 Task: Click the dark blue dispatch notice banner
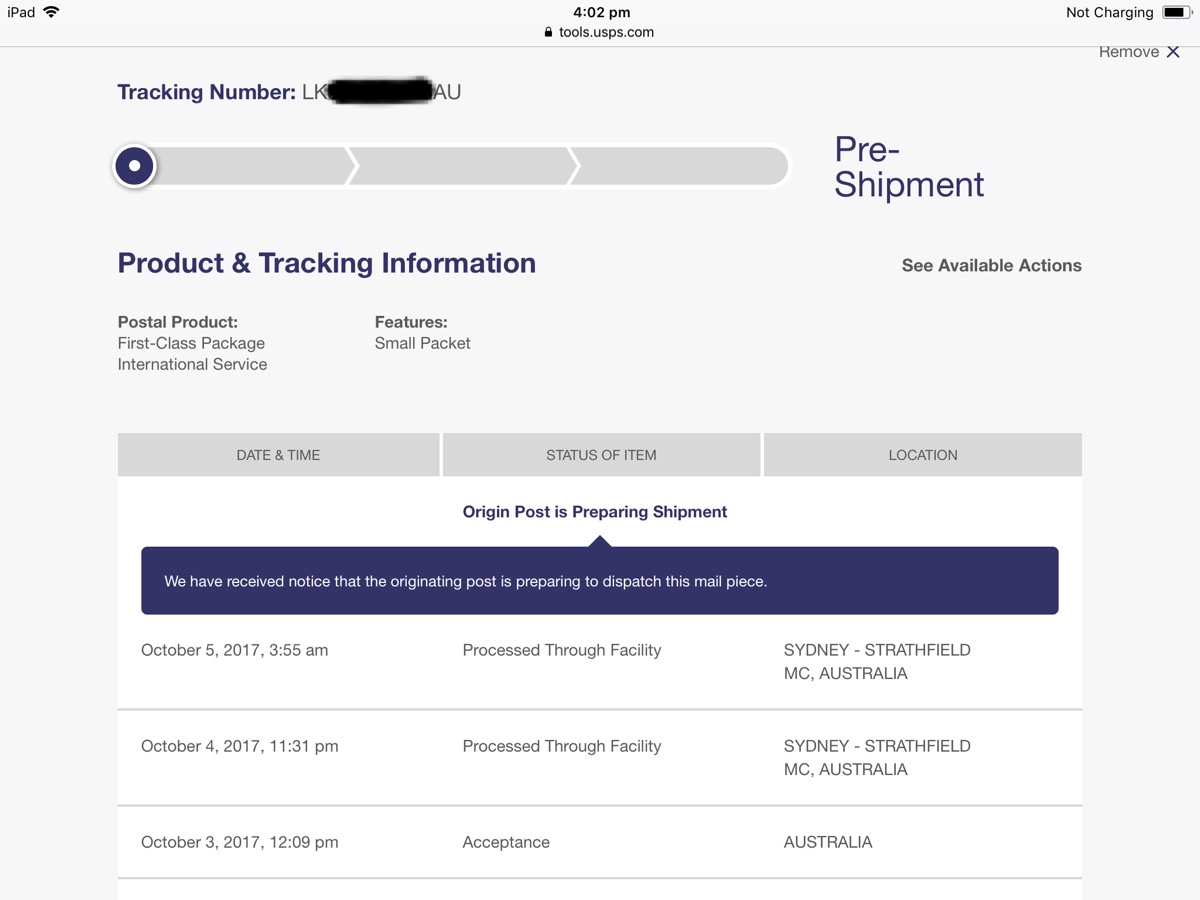click(x=599, y=581)
